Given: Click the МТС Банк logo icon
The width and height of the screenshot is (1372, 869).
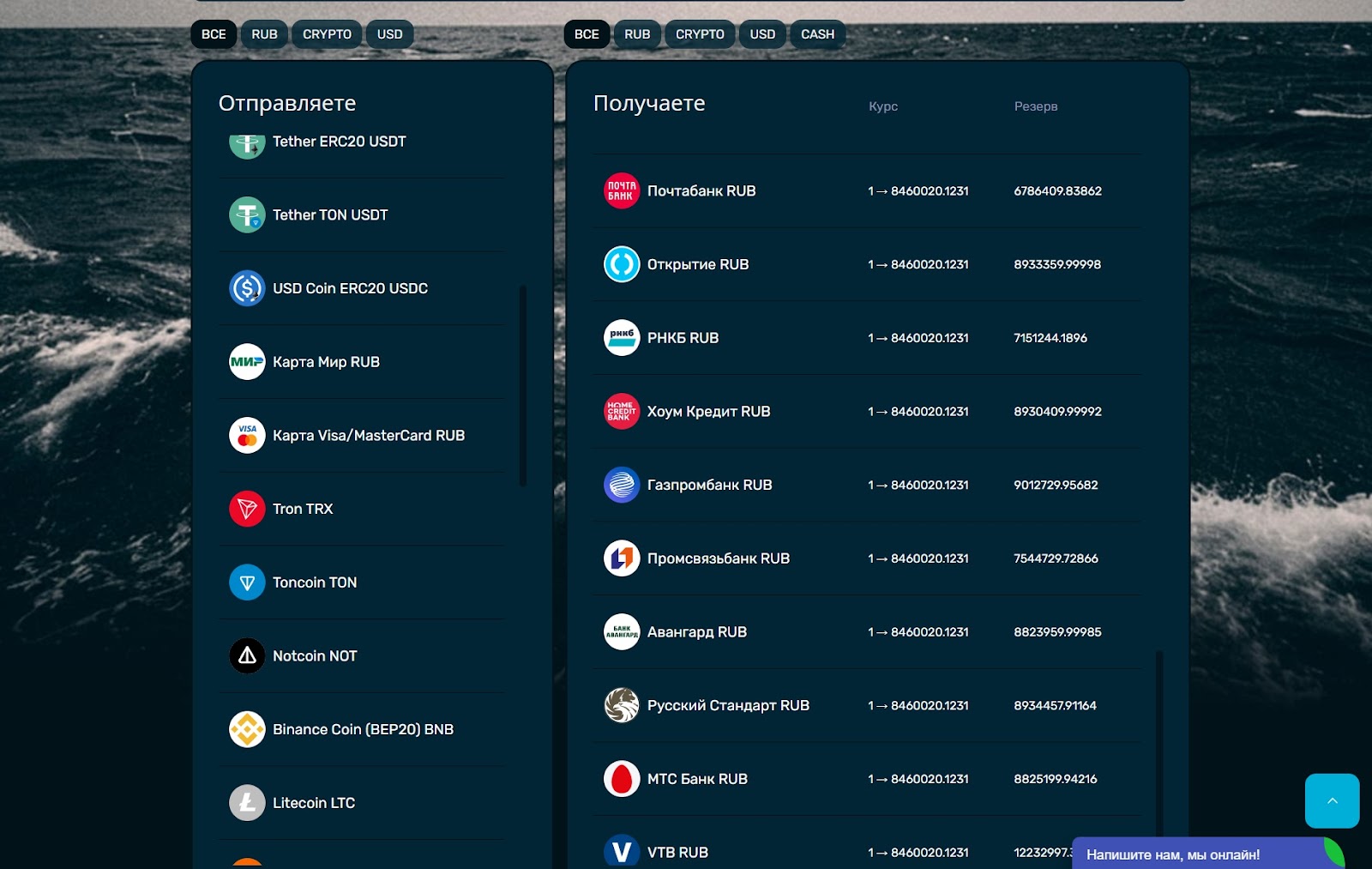Looking at the screenshot, I should pyautogui.click(x=622, y=779).
